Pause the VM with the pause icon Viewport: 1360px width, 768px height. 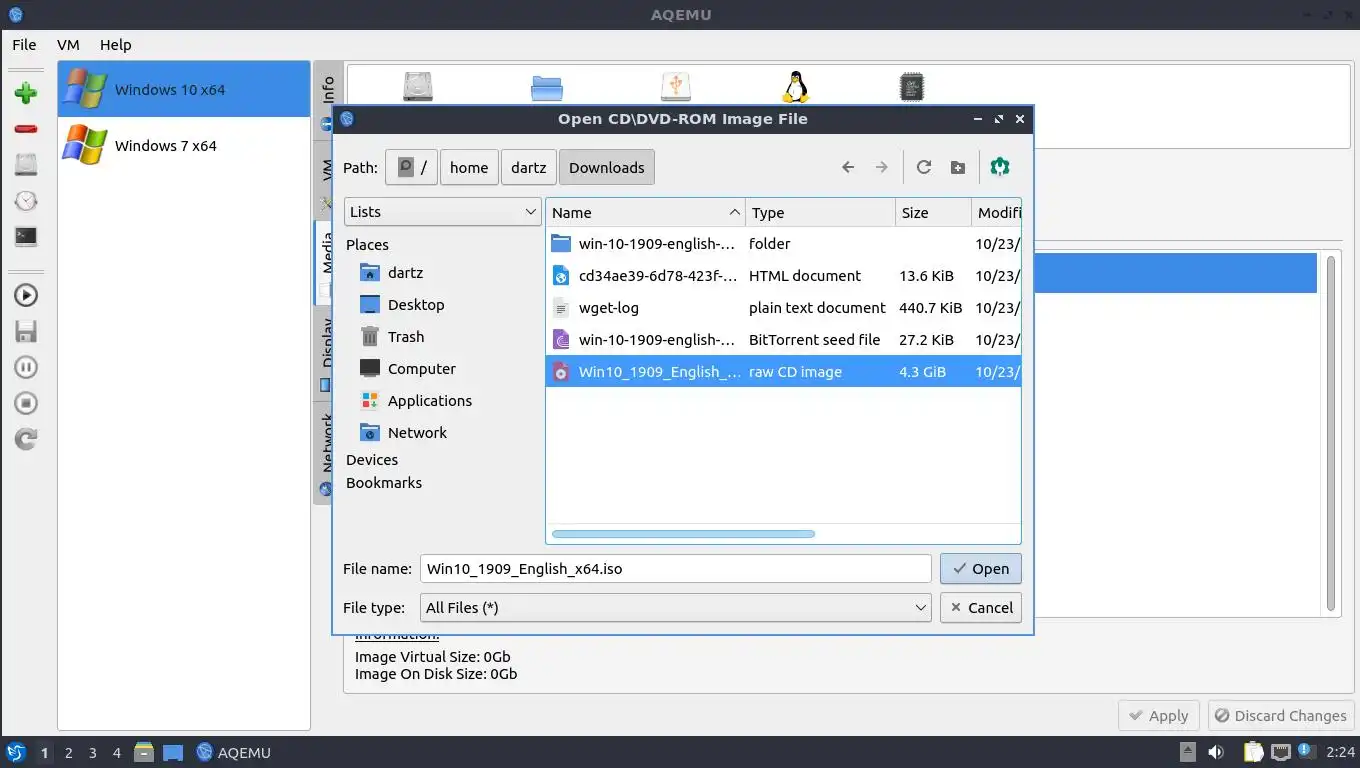[x=26, y=367]
